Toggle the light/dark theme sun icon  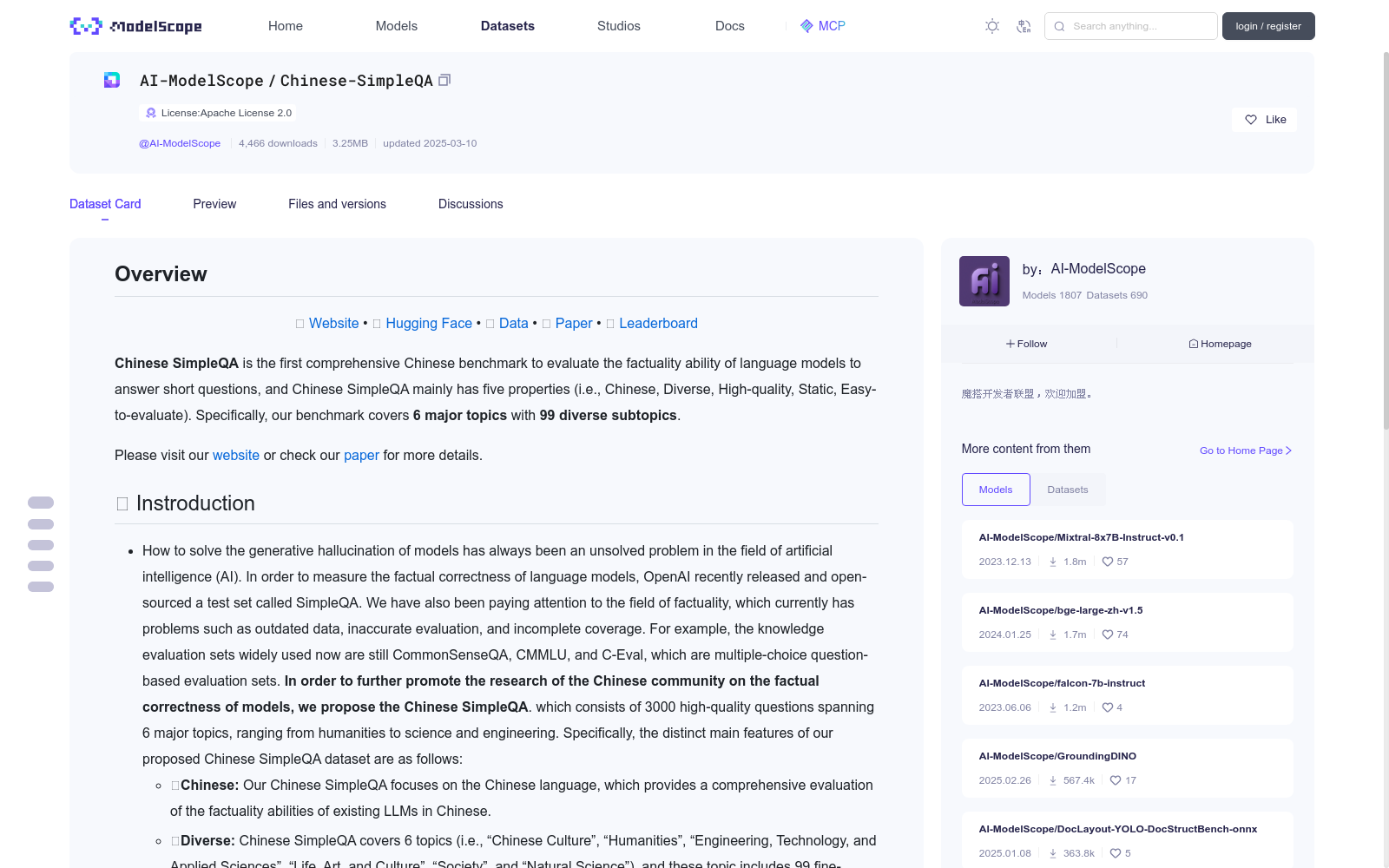(992, 26)
